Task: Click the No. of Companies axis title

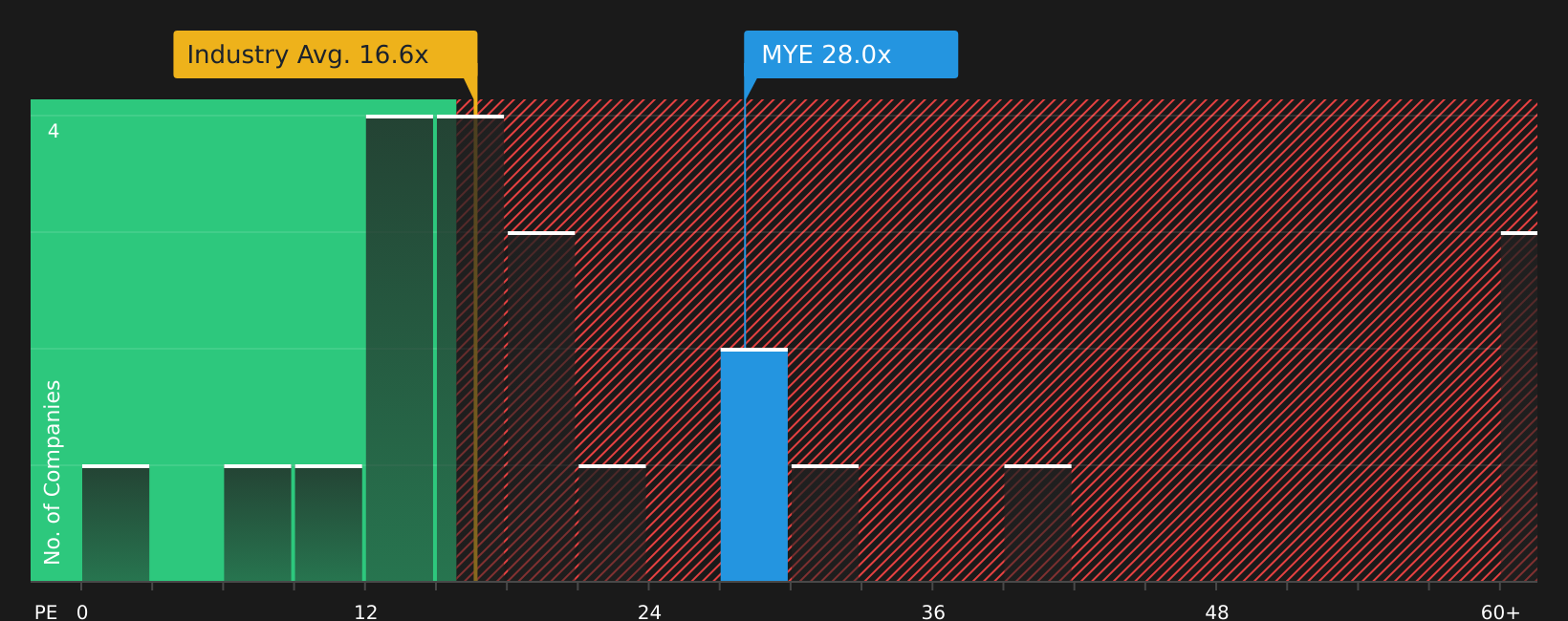Action: click(x=53, y=472)
